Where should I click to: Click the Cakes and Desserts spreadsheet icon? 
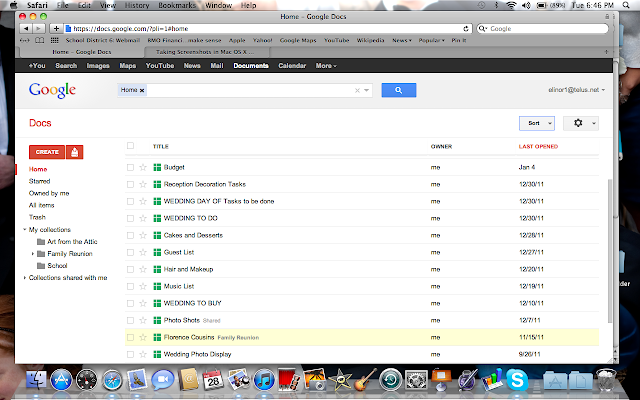tap(157, 235)
